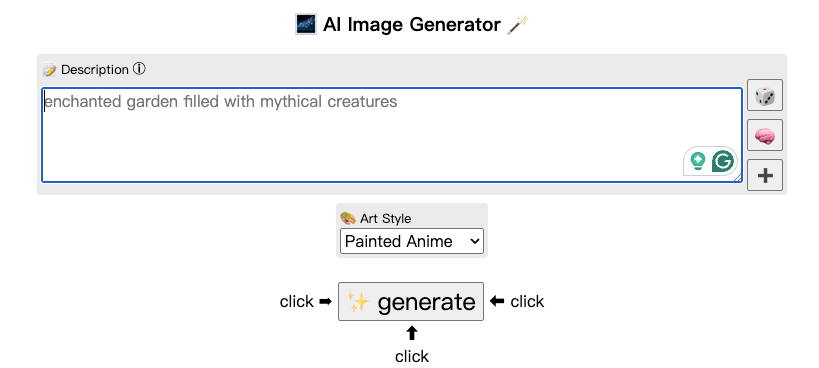The image size is (819, 368).
Task: Click the green lightbulb suggestion icon
Action: click(698, 161)
